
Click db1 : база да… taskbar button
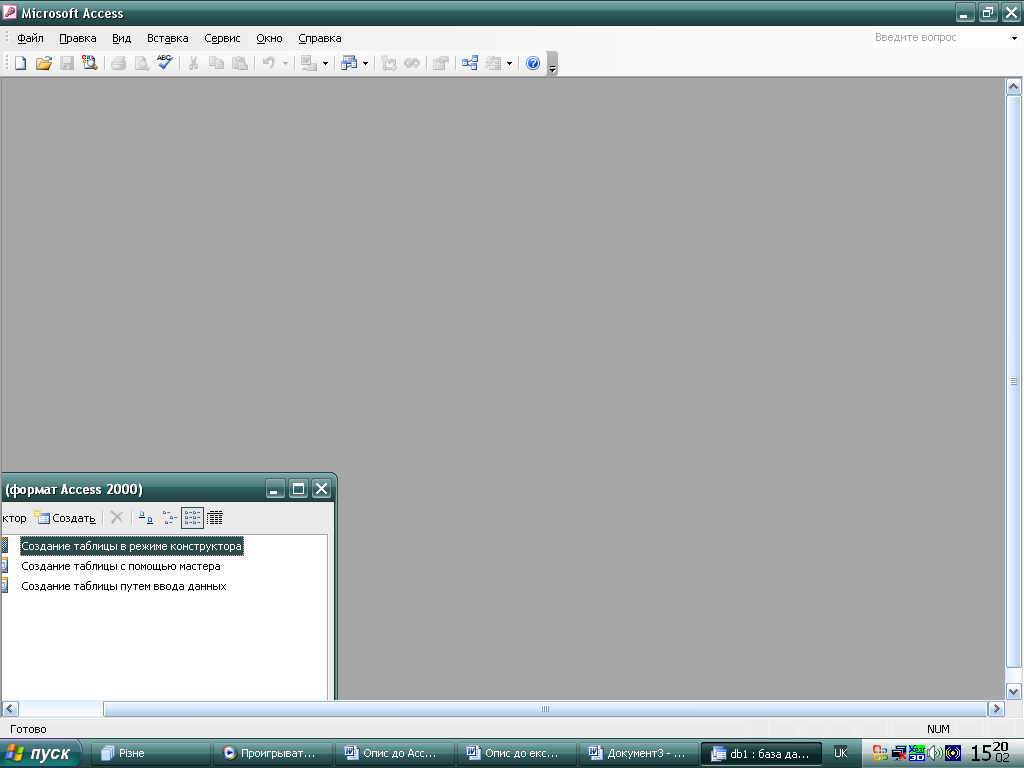(761, 754)
